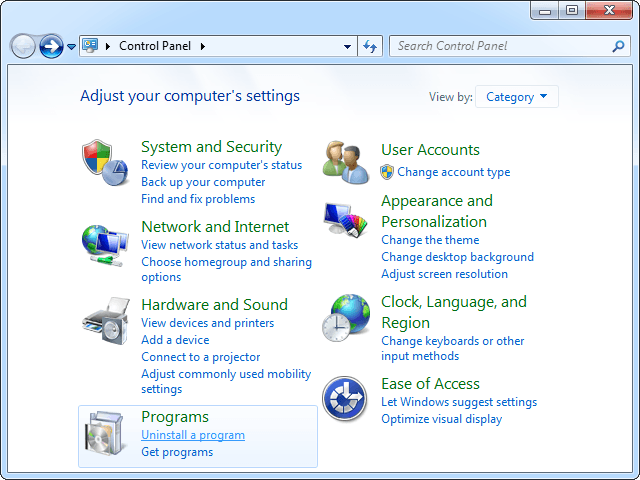Open the Change account type link
The height and width of the screenshot is (480, 640).
click(x=453, y=172)
